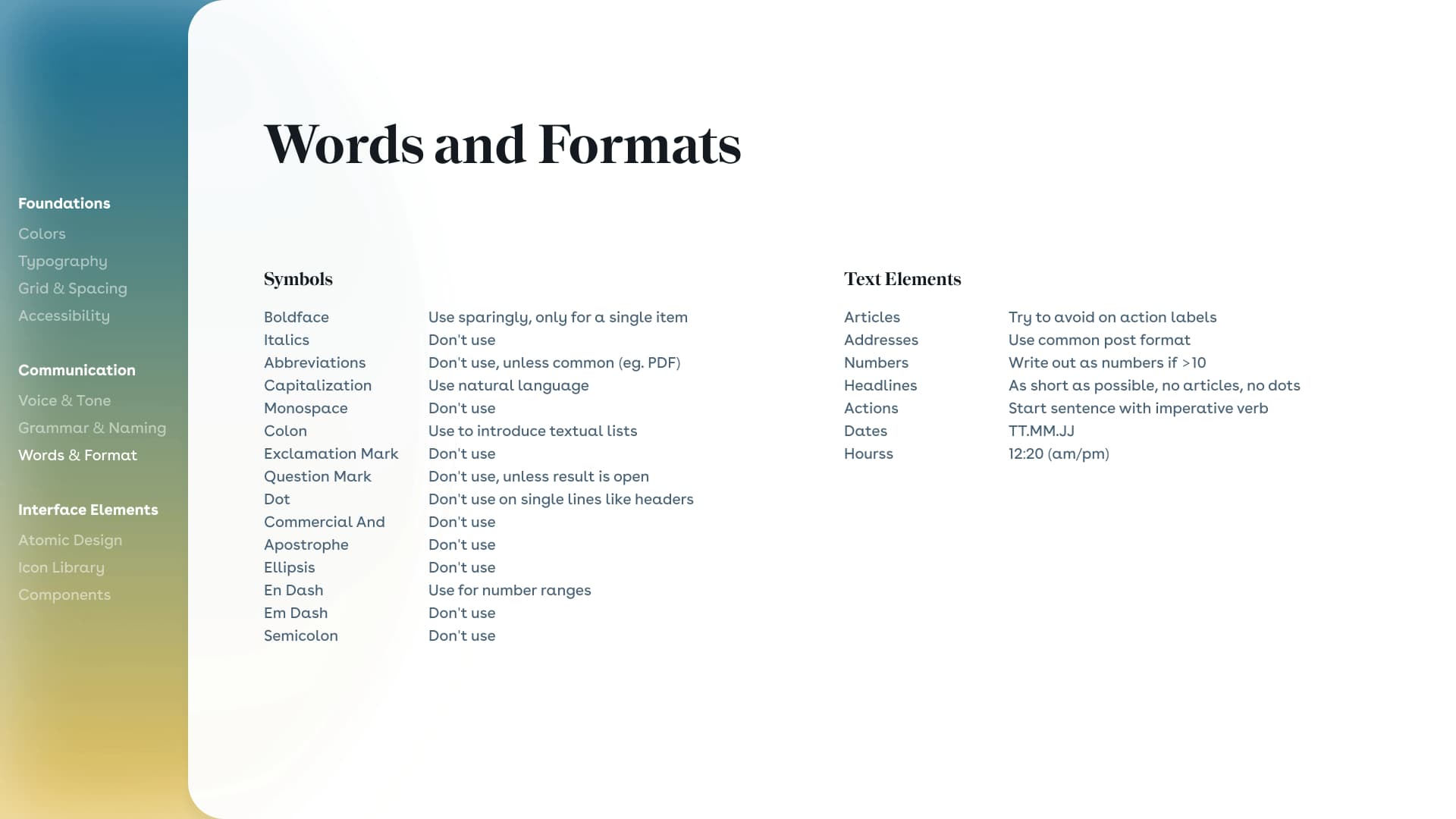Viewport: 1456px width, 819px height.
Task: Toggle visibility of Text Elements section
Action: (x=901, y=278)
